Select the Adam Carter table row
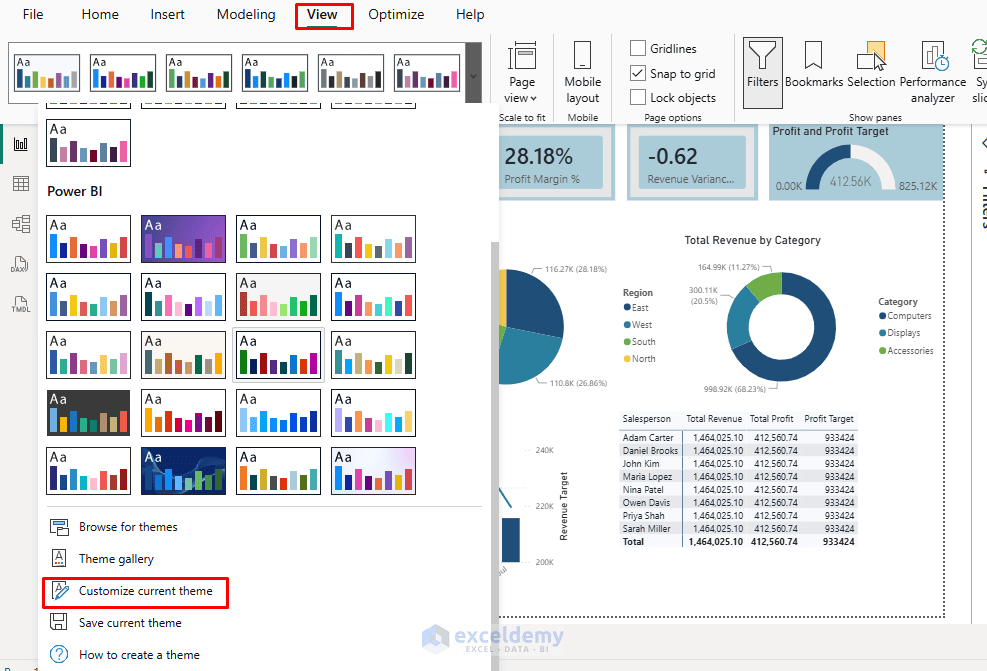Viewport: 987px width, 671px height. coord(738,437)
